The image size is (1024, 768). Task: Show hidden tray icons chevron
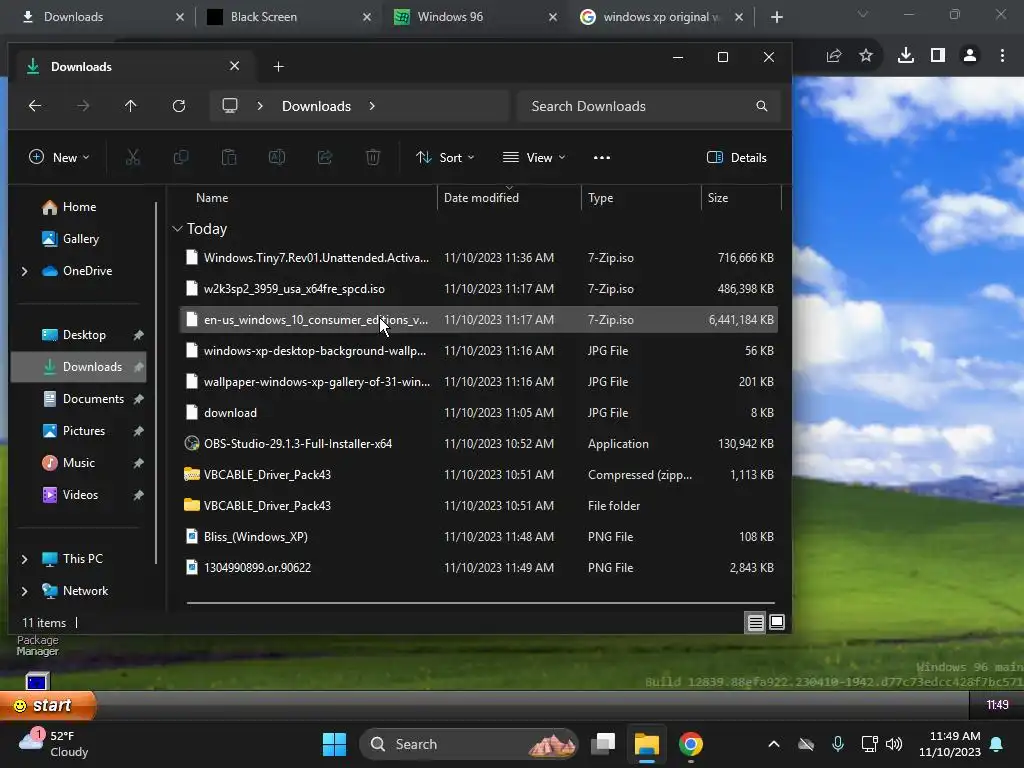pyautogui.click(x=774, y=744)
